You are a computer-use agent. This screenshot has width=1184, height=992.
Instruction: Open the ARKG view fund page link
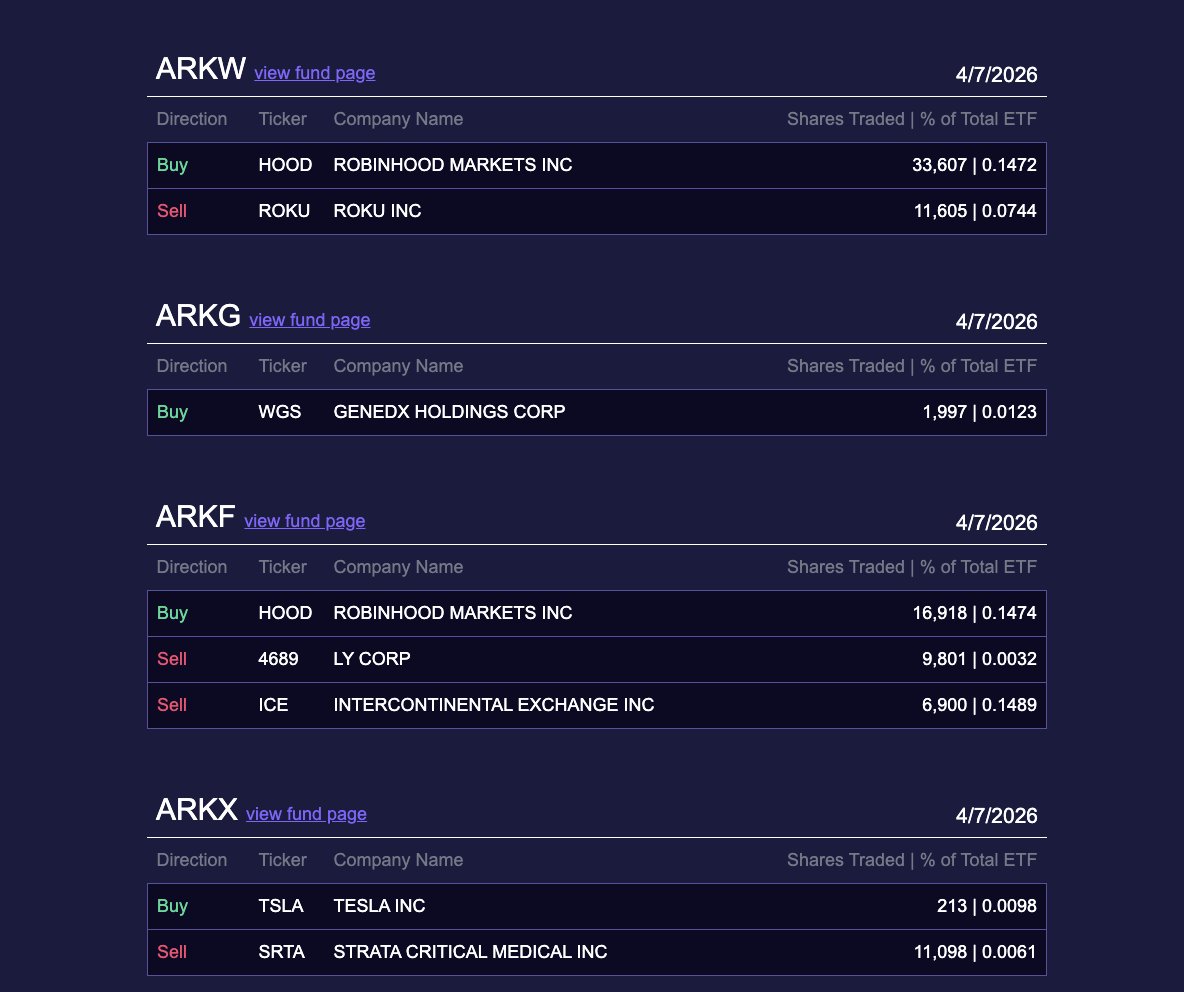coord(309,320)
